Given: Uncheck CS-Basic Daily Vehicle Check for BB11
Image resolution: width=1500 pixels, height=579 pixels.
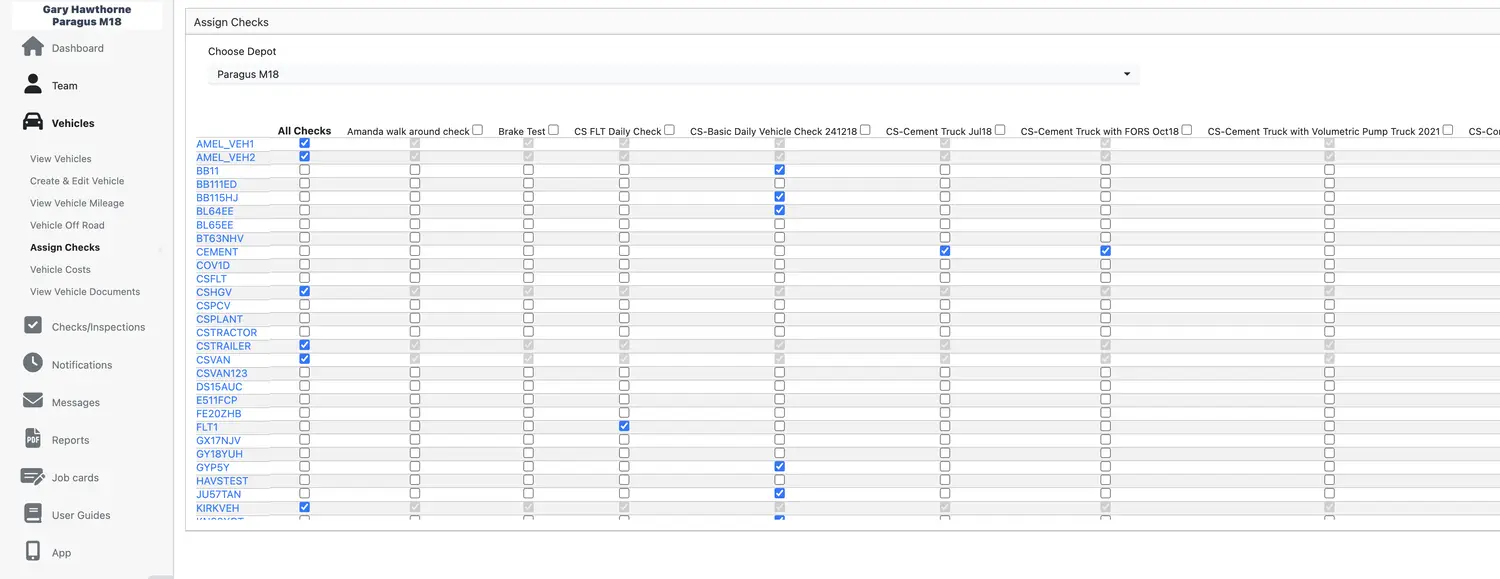Looking at the screenshot, I should click(780, 170).
